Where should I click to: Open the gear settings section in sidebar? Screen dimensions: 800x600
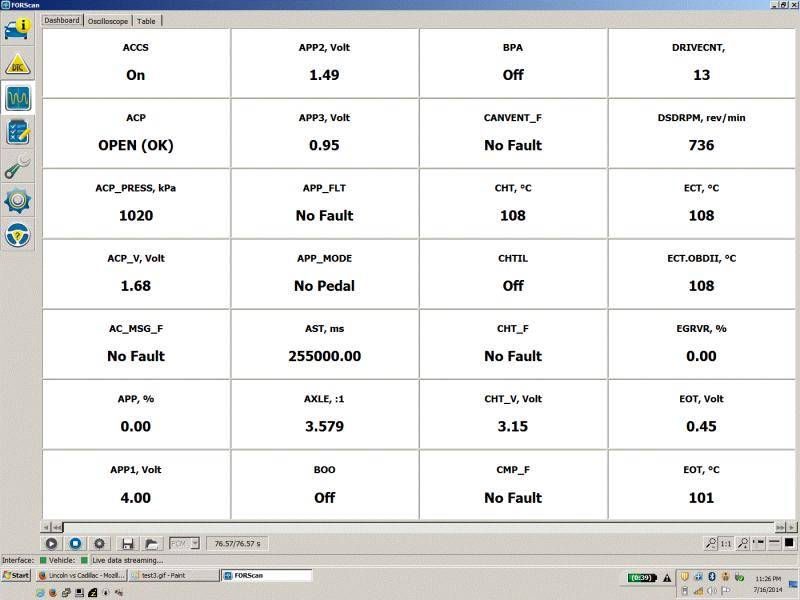[x=18, y=201]
